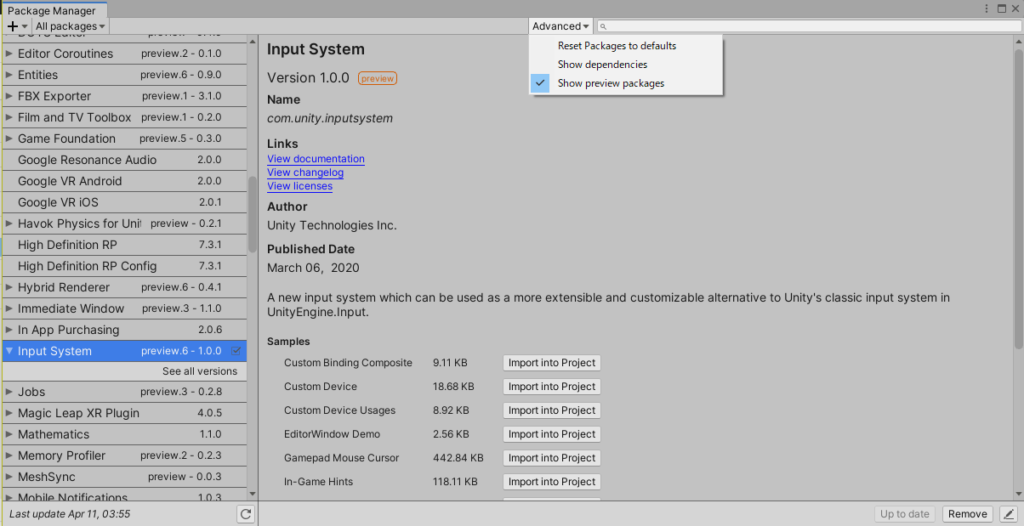The image size is (1024, 526).
Task: Expand the Entities package row
Action: click(9, 74)
